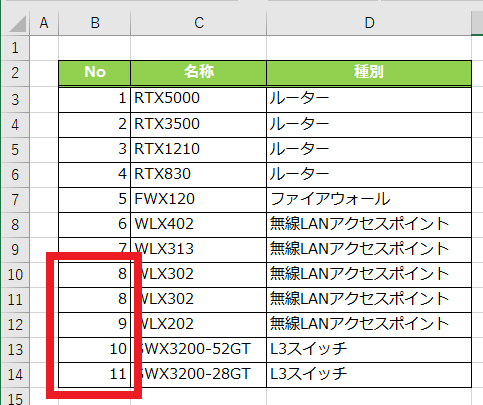Select cell containing RTX3500
The height and width of the screenshot is (405, 483).
199,125
